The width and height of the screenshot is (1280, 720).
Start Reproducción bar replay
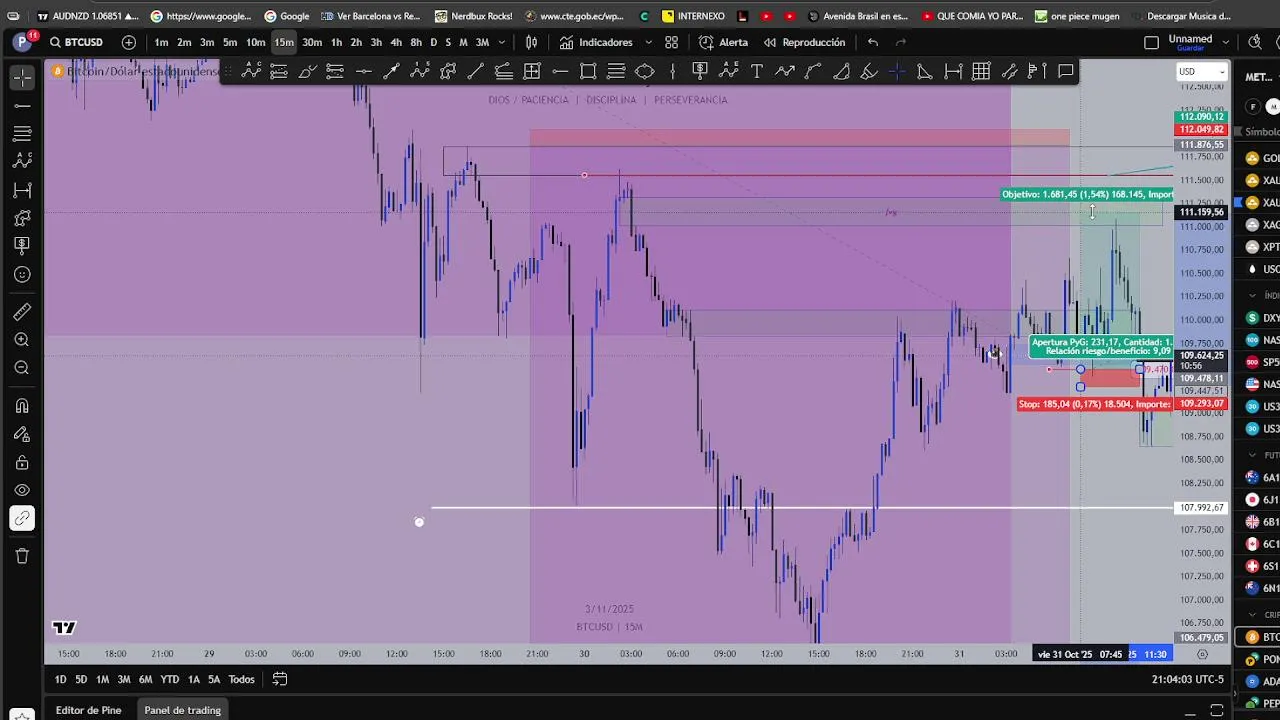pyautogui.click(x=804, y=42)
